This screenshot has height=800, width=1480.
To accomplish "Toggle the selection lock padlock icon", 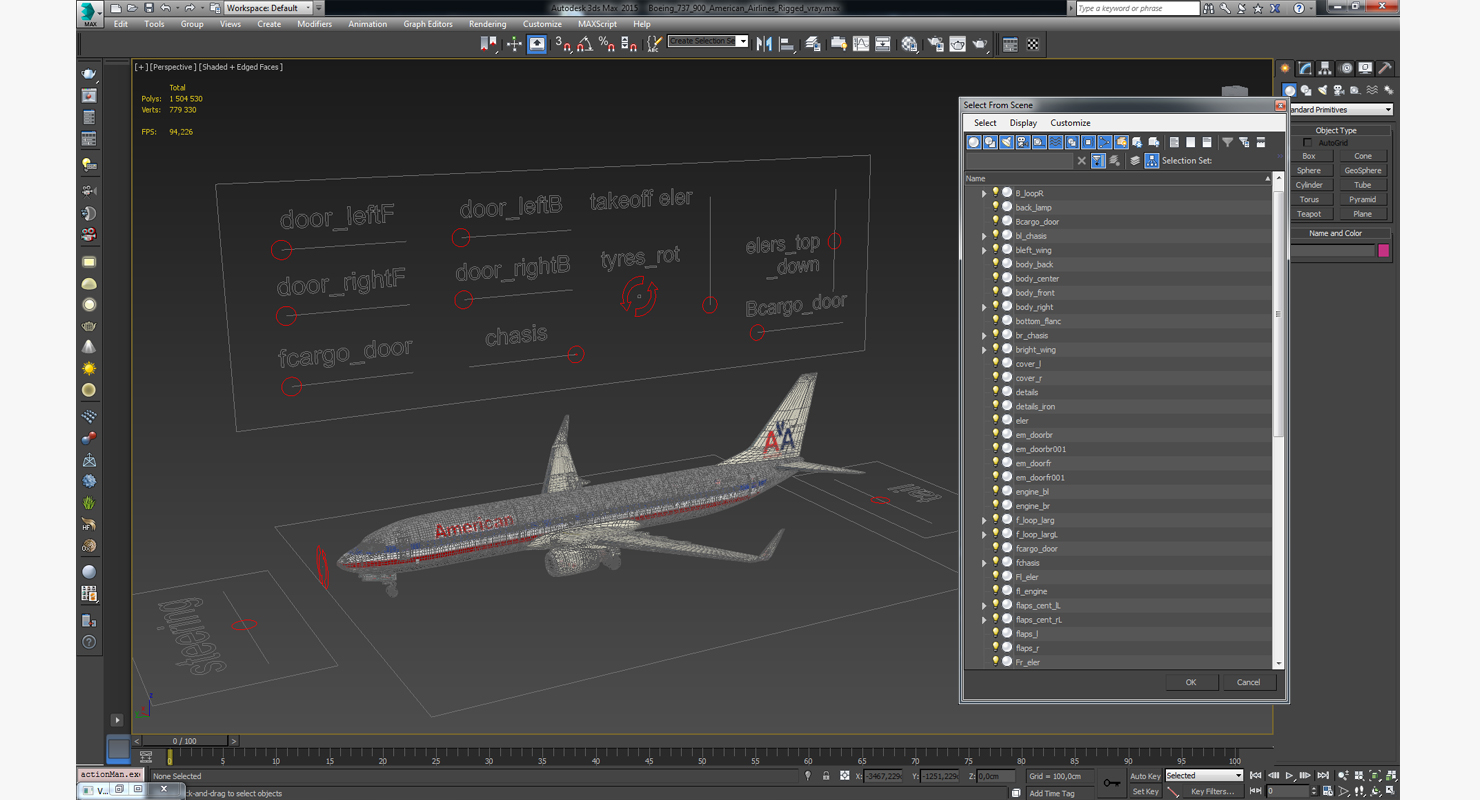I will (826, 776).
